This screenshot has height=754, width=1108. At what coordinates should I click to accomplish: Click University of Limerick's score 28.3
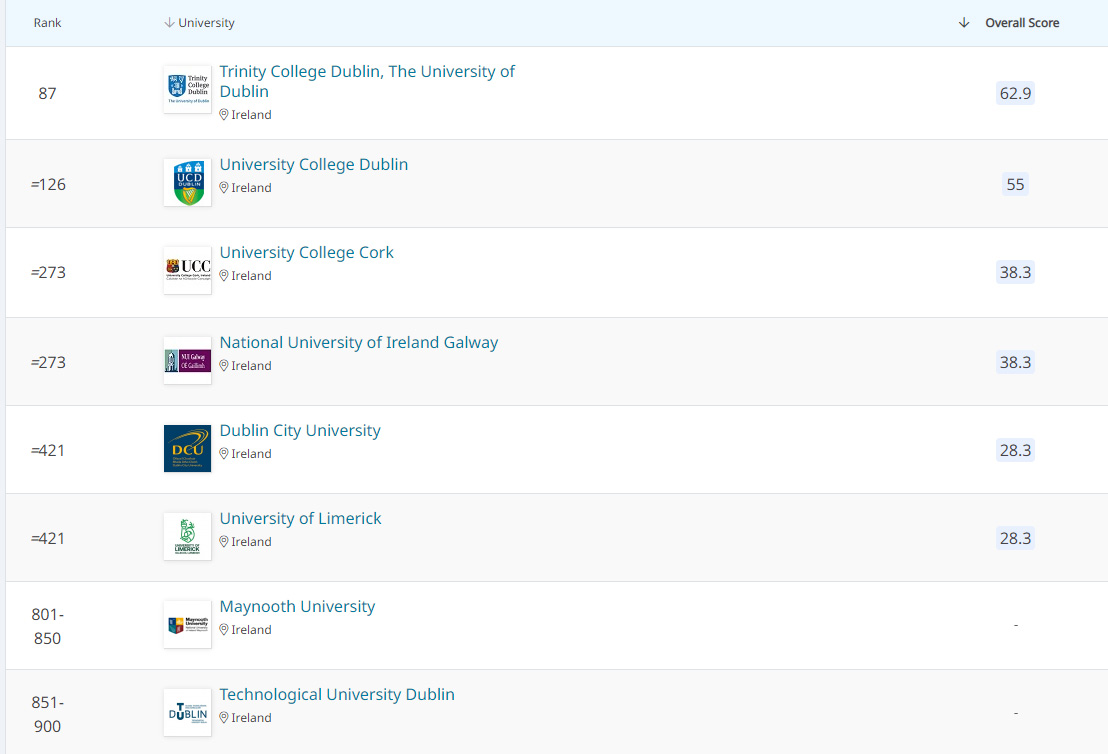1015,538
